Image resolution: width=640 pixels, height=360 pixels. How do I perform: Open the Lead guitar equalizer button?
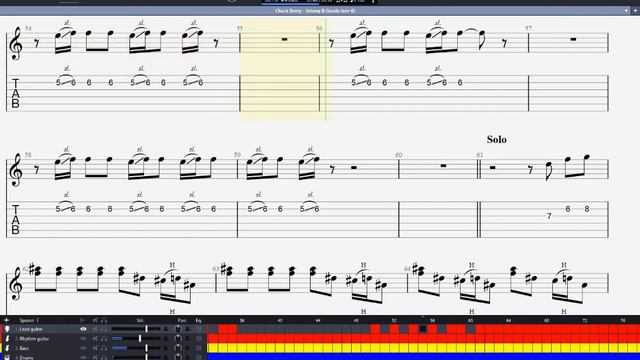[199, 329]
